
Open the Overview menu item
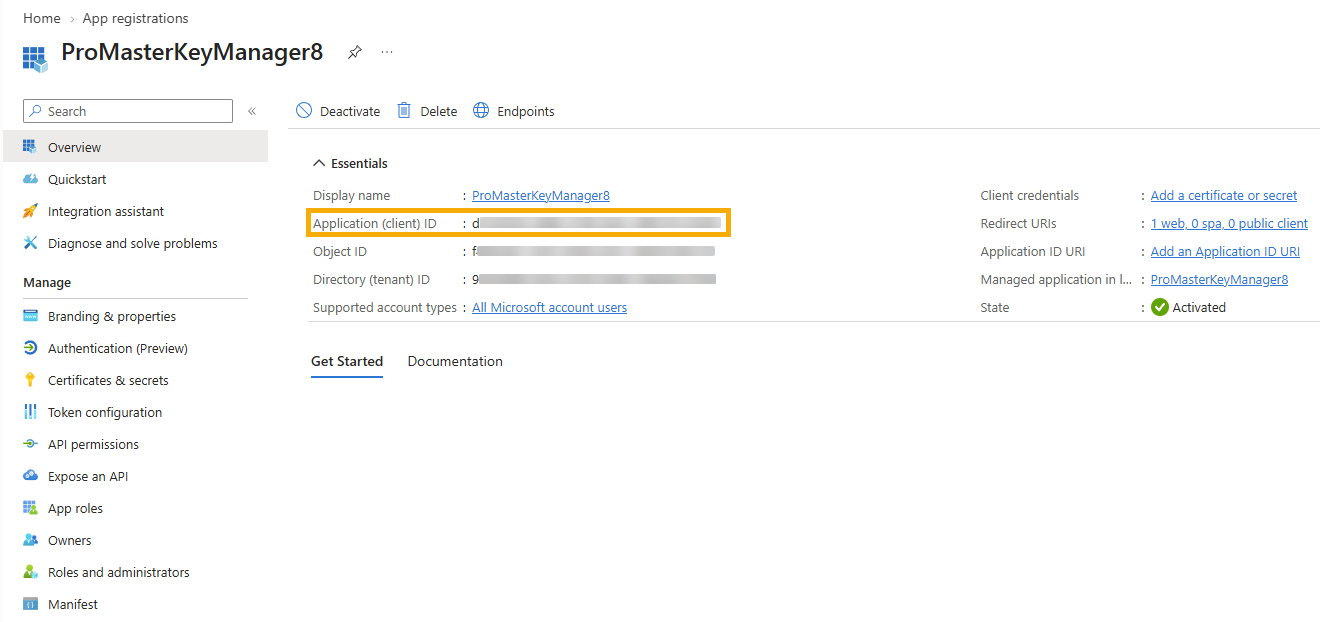pyautogui.click(x=134, y=147)
